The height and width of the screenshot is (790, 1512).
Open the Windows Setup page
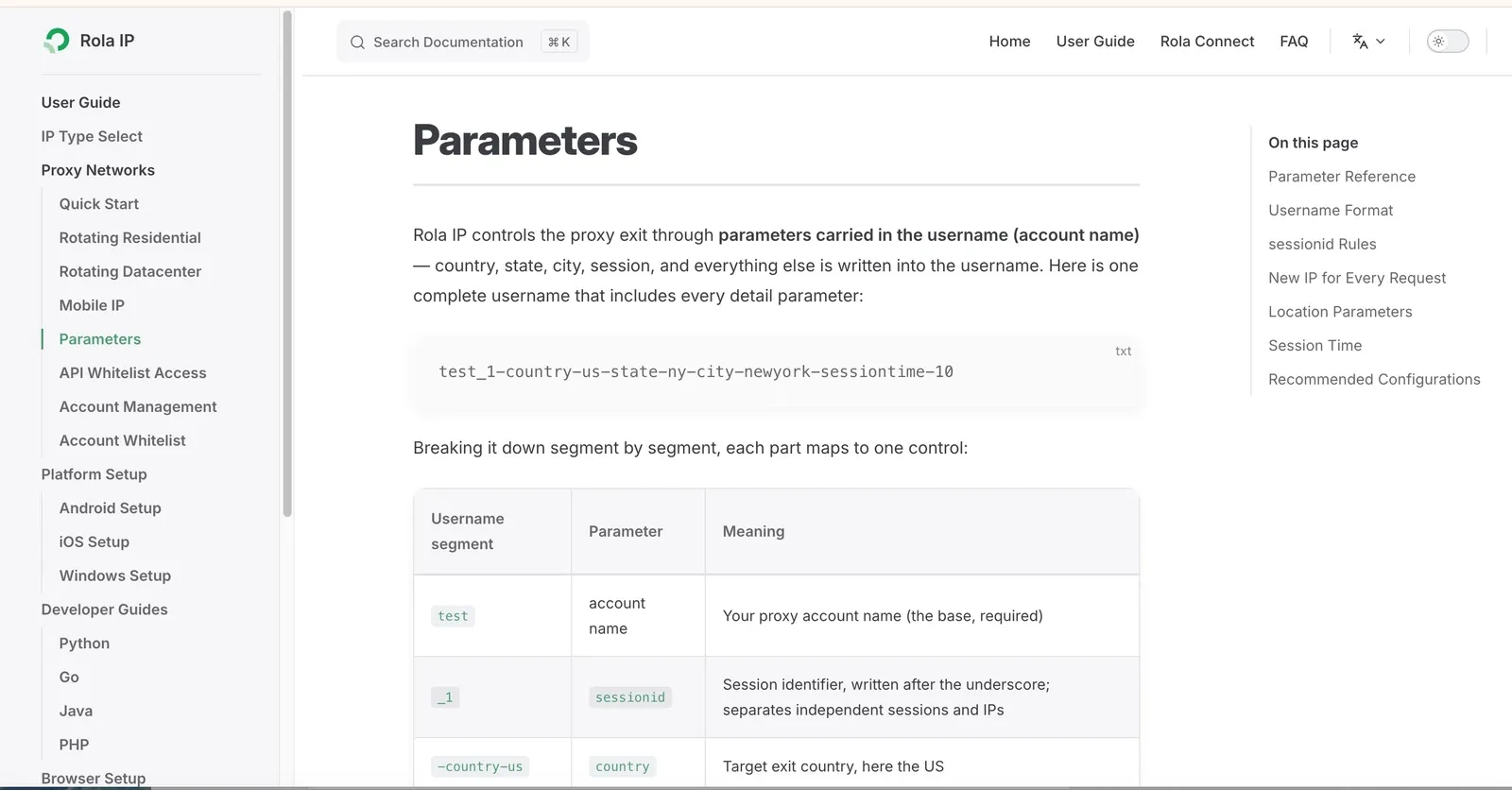(x=114, y=576)
